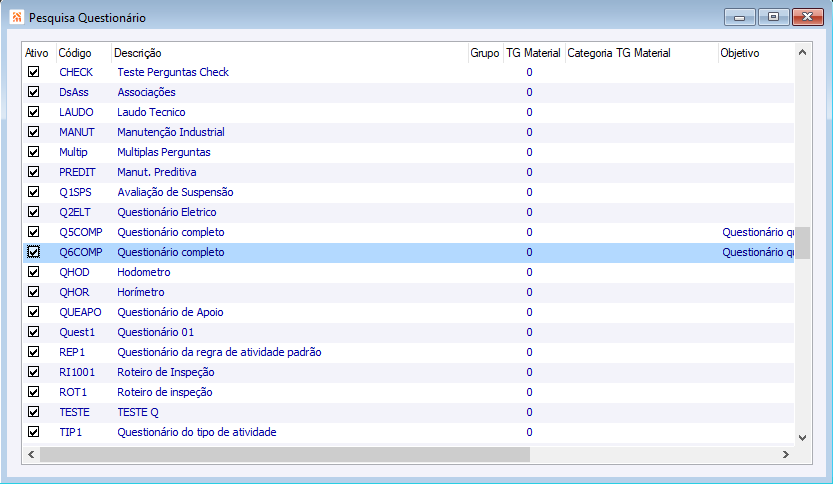Close the Pesquisa Questionário window

coord(808,17)
